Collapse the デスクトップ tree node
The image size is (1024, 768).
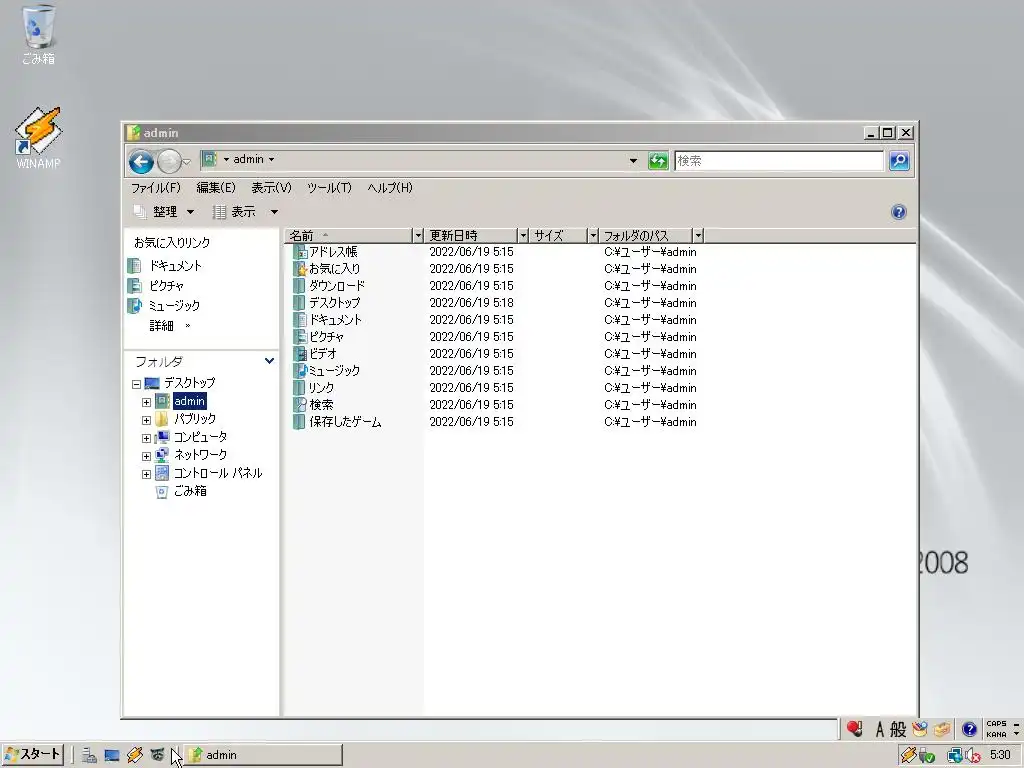[136, 384]
